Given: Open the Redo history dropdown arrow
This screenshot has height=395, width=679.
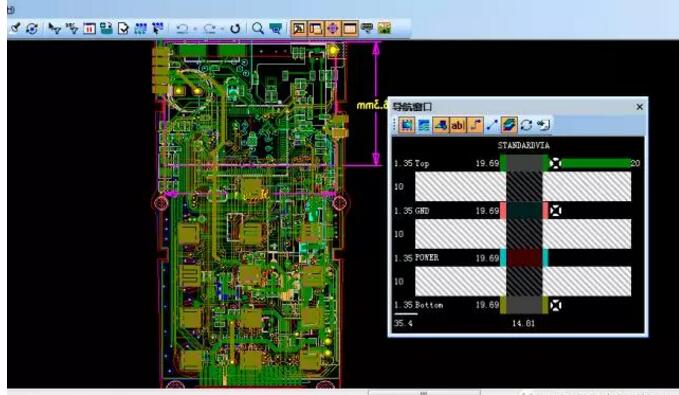Looking at the screenshot, I should pos(222,29).
